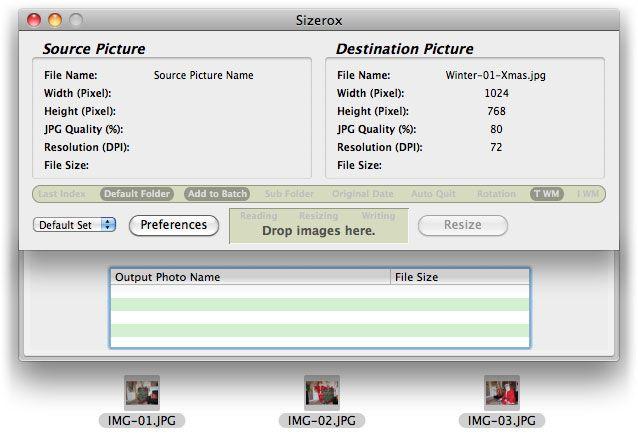Click the destination file name Winter-01-Xmas.jpg
This screenshot has width=638, height=440.
(x=495, y=75)
